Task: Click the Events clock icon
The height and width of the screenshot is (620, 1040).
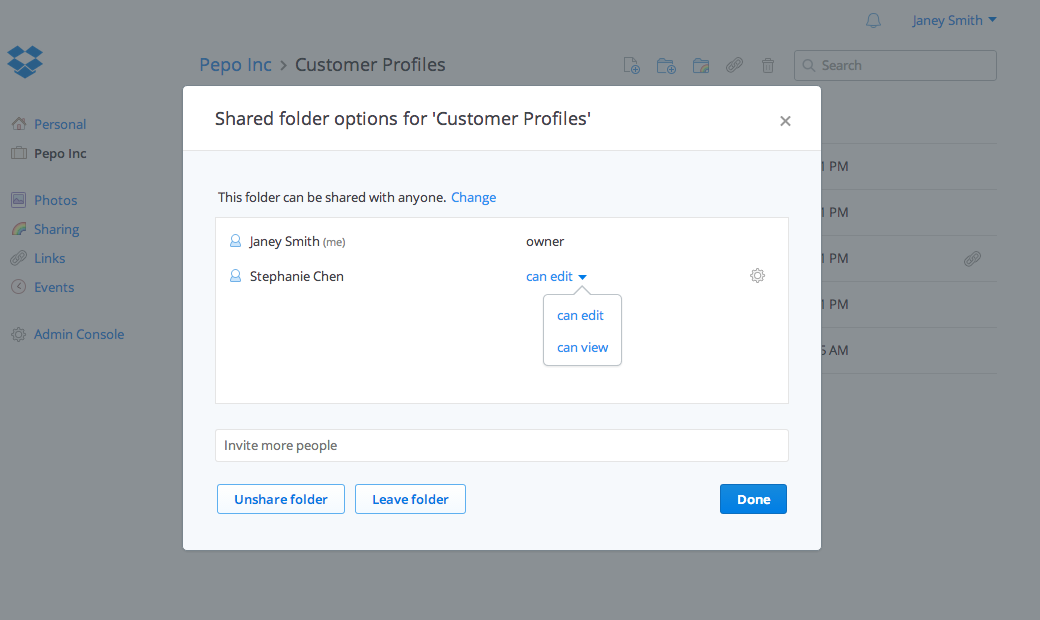Action: (19, 287)
